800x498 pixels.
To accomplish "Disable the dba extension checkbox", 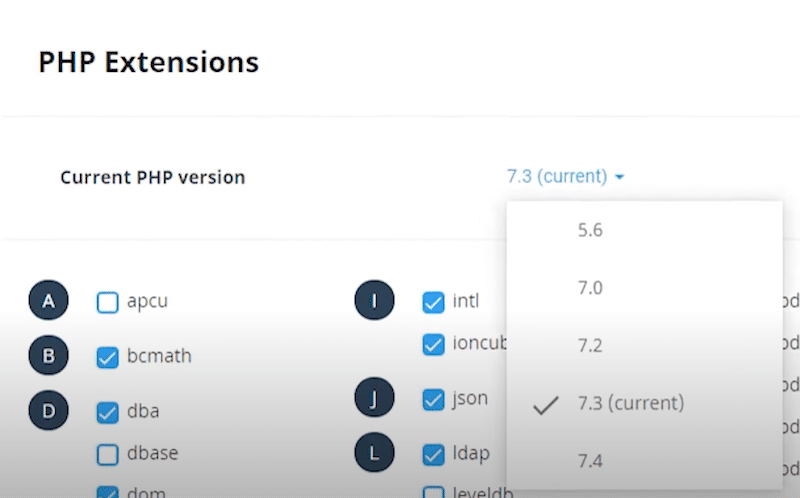I will point(108,412).
